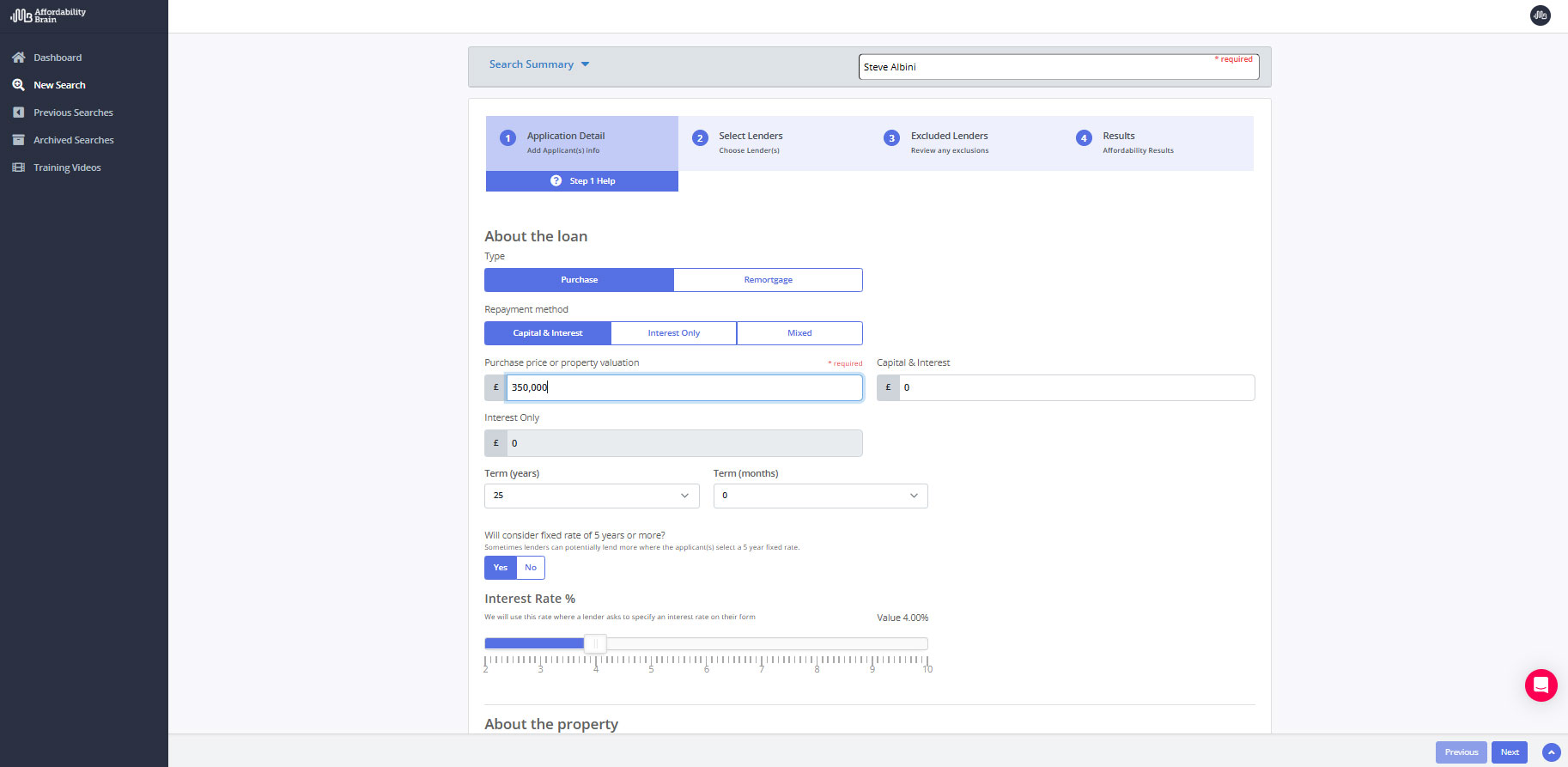Click the user avatar icon at top right
The height and width of the screenshot is (767, 1568).
click(1541, 15)
